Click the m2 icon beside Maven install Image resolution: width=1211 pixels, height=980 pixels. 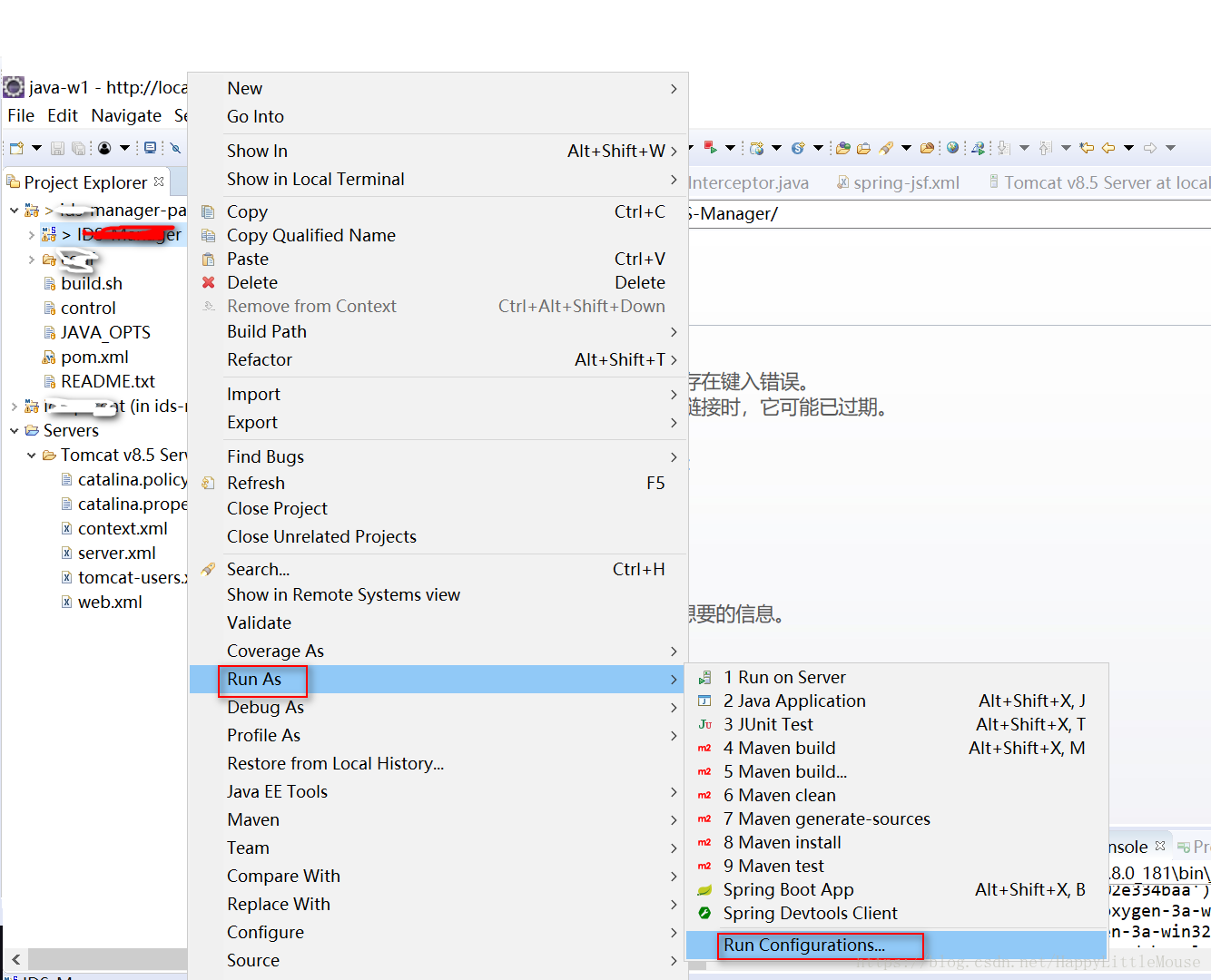(x=704, y=842)
